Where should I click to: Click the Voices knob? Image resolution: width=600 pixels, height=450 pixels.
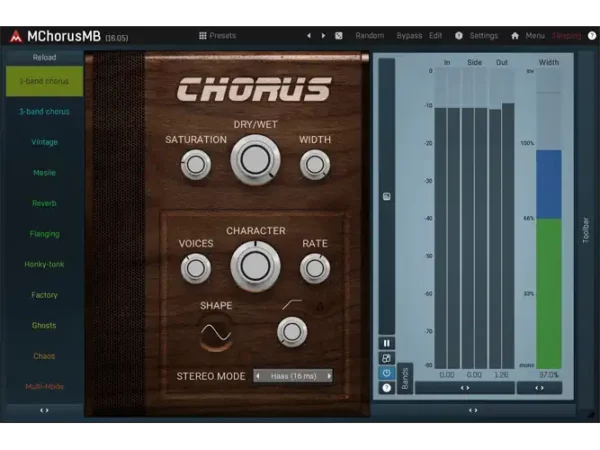[x=196, y=269]
